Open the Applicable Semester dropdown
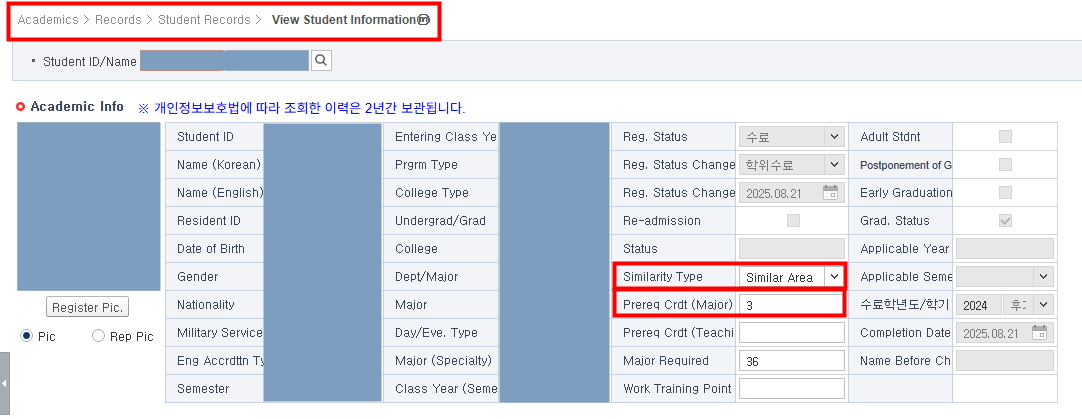 pyautogui.click(x=1043, y=277)
